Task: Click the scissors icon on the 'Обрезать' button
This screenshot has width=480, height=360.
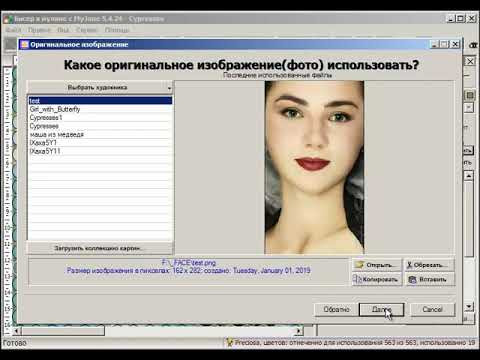Action: 409,265
